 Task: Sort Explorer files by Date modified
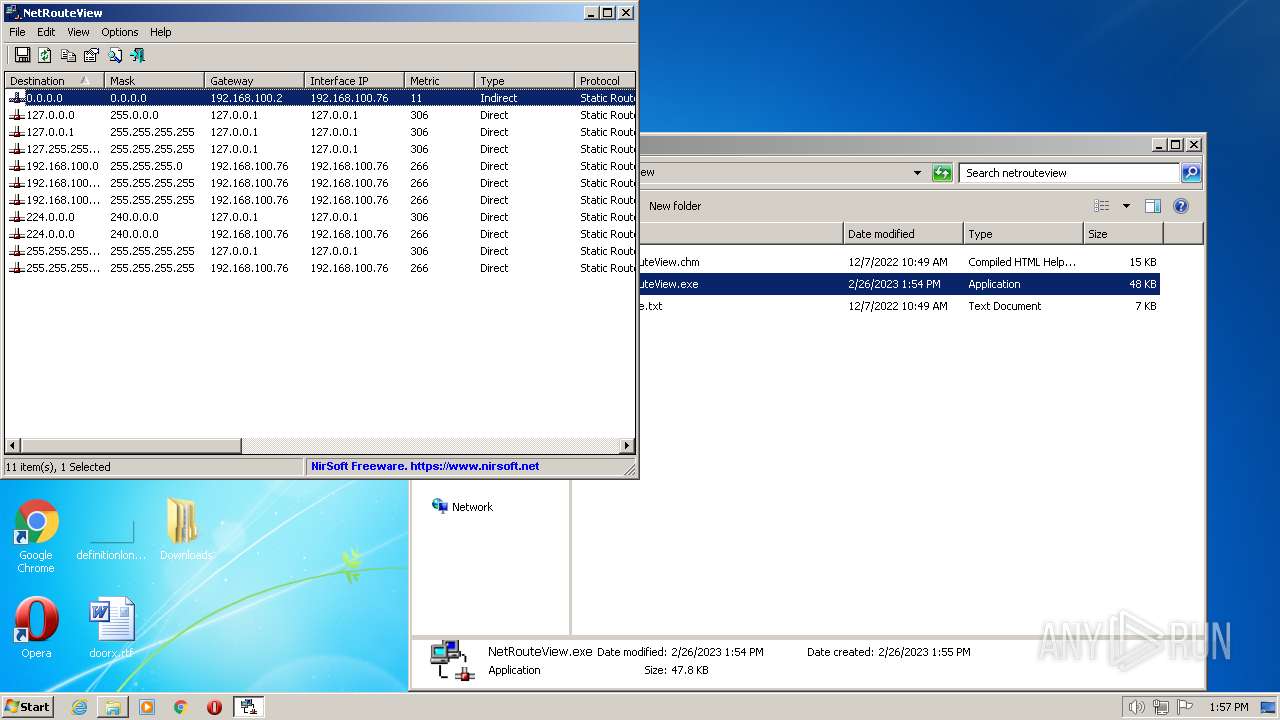click(903, 234)
